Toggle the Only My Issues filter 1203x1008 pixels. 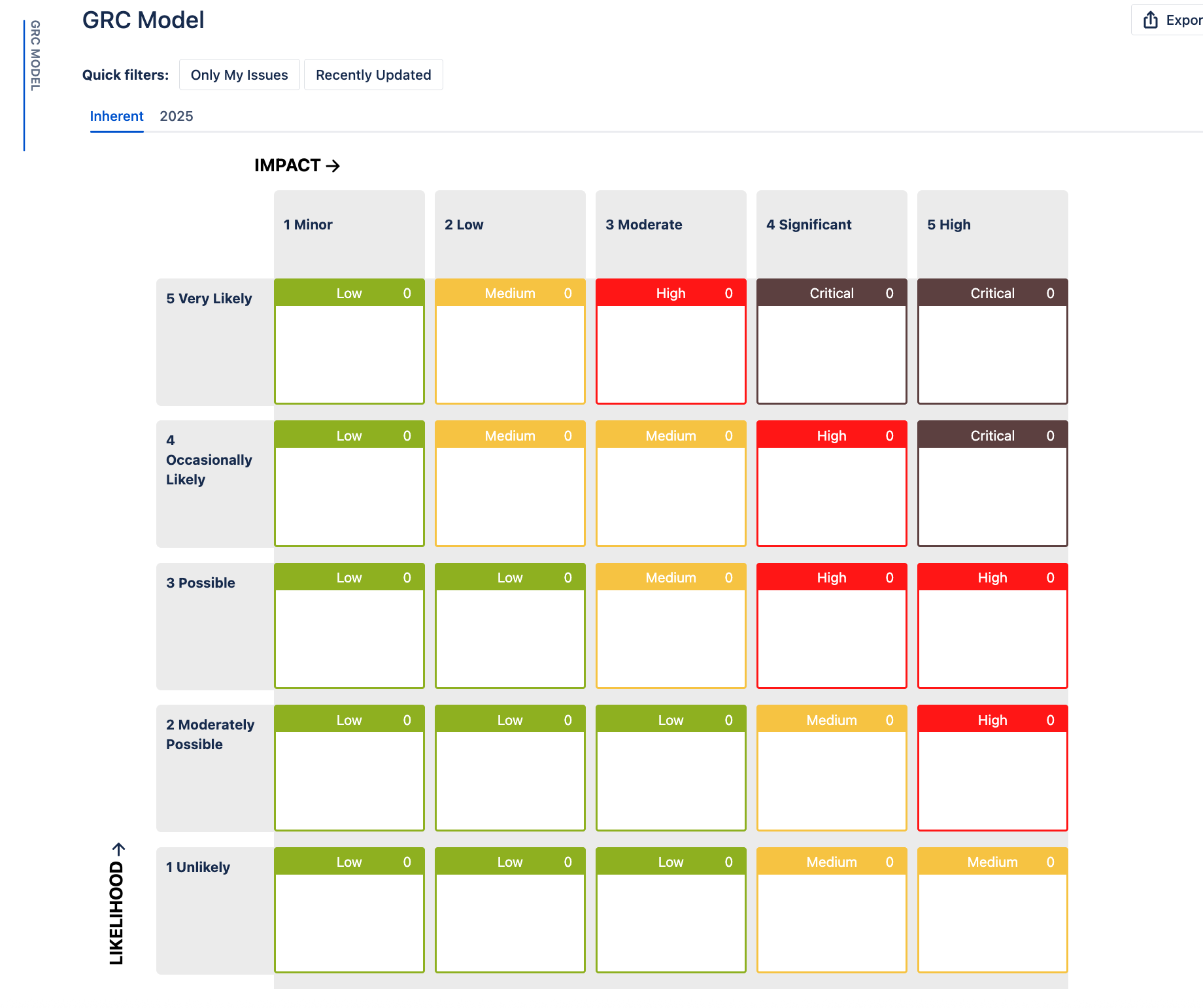pos(239,75)
